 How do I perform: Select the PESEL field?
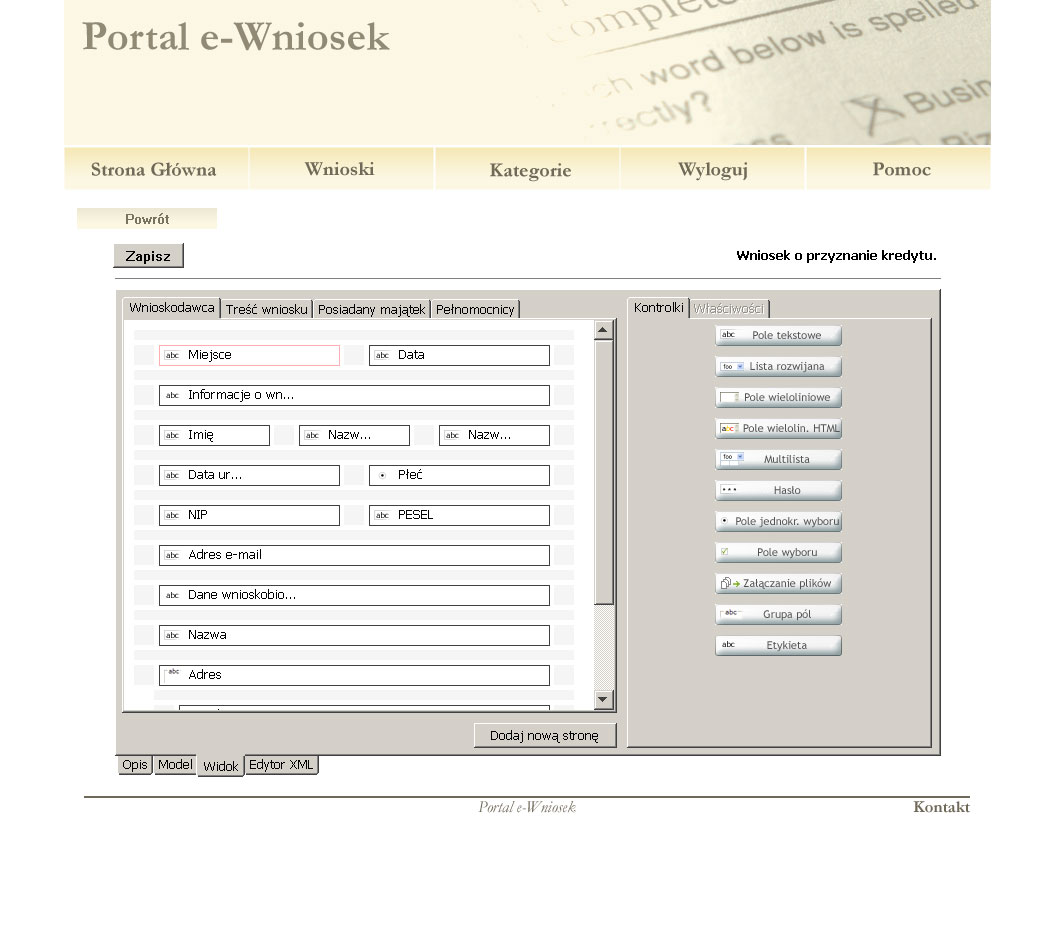[x=459, y=515]
